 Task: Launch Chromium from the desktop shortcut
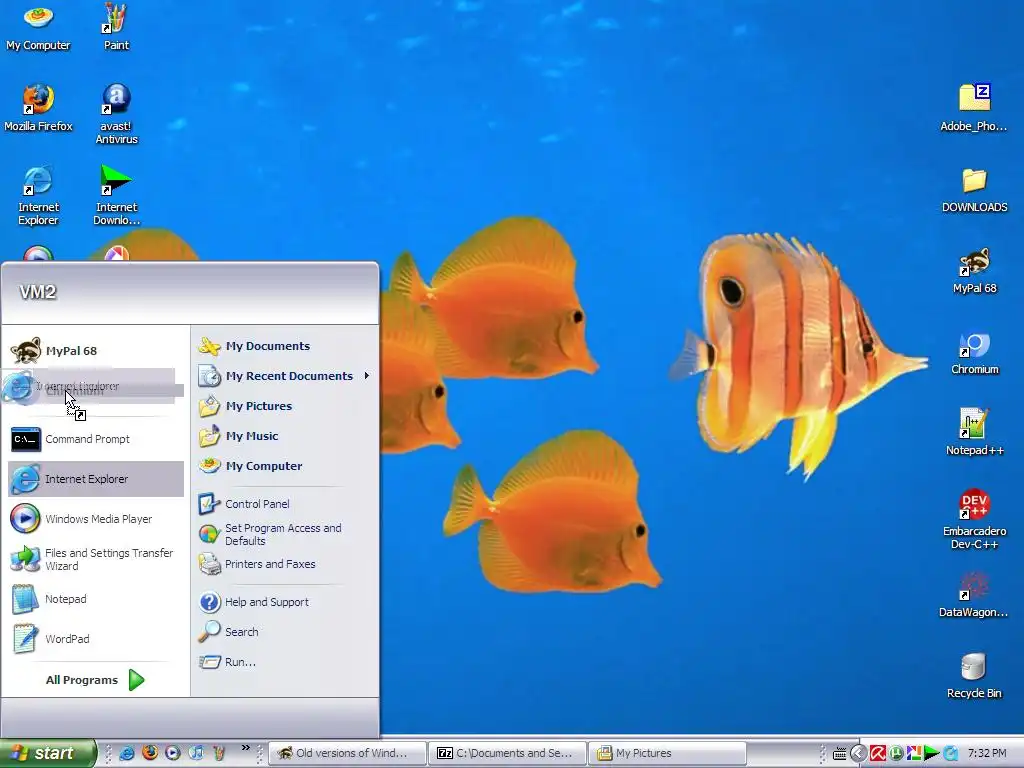974,351
